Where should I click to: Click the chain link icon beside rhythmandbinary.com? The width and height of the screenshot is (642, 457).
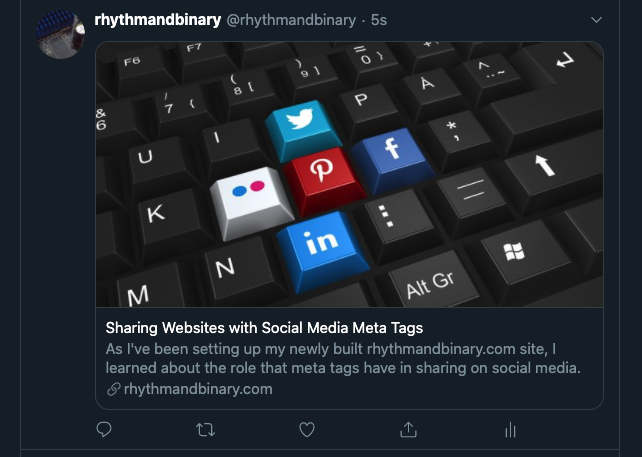coord(113,389)
